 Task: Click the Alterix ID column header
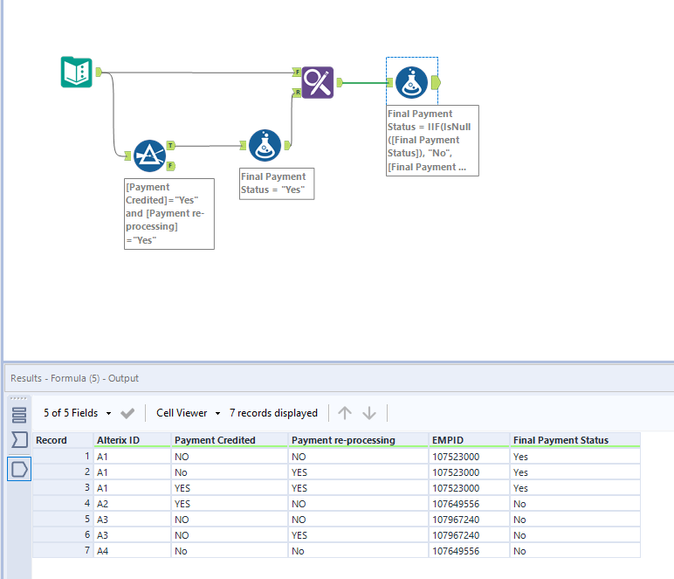tap(132, 440)
